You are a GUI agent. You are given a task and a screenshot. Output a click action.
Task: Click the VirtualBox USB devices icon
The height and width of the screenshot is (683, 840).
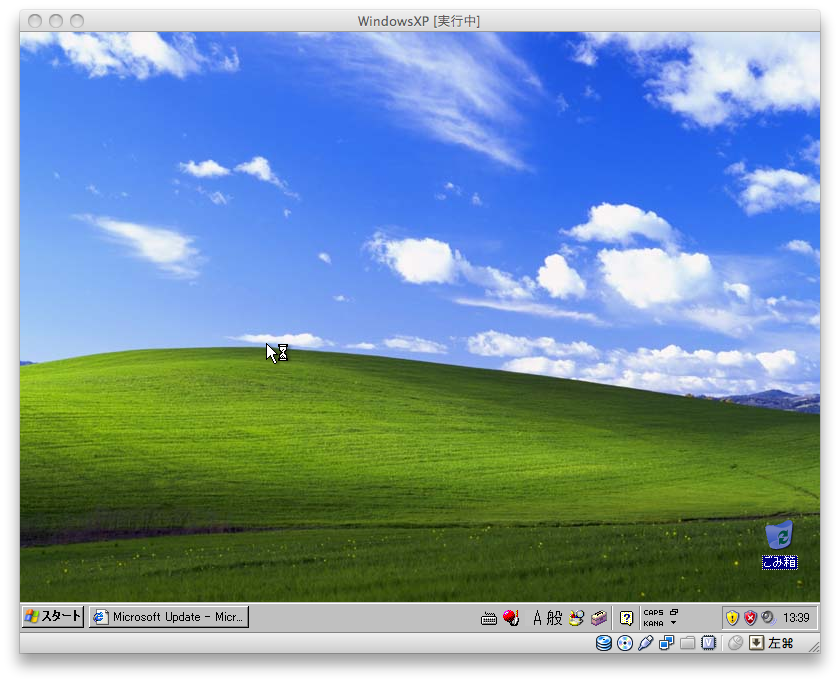pyautogui.click(x=646, y=643)
